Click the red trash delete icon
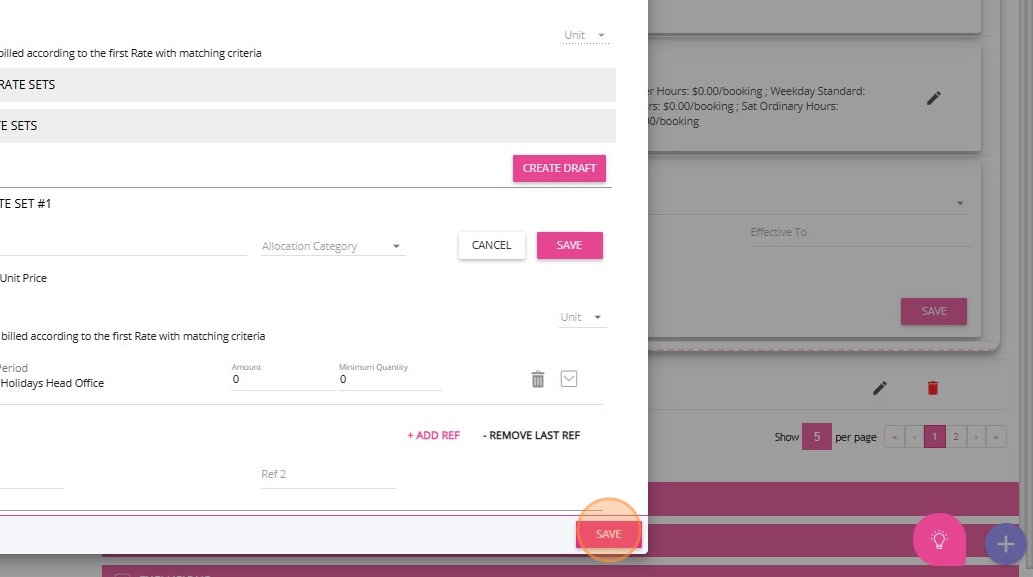This screenshot has width=1033, height=577. (x=932, y=388)
